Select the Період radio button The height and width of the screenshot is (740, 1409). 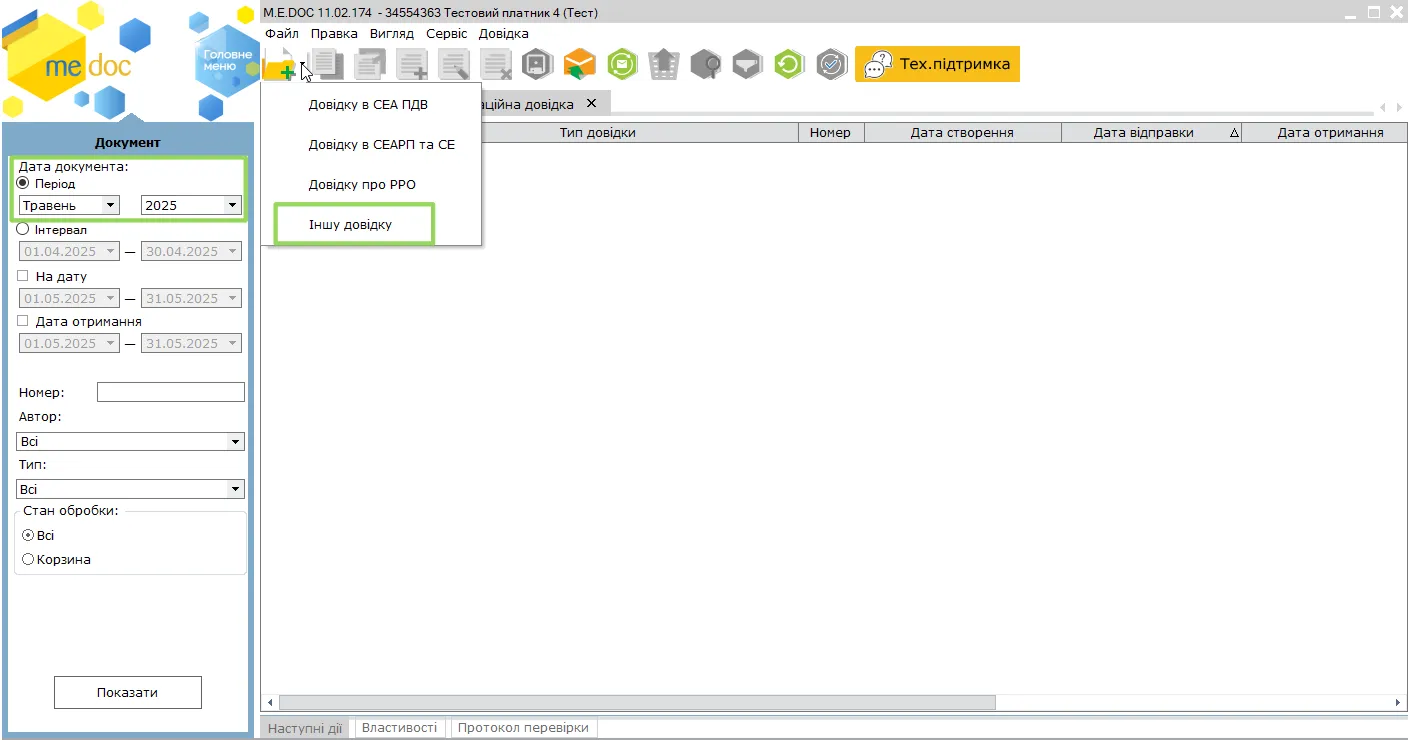[x=23, y=184]
